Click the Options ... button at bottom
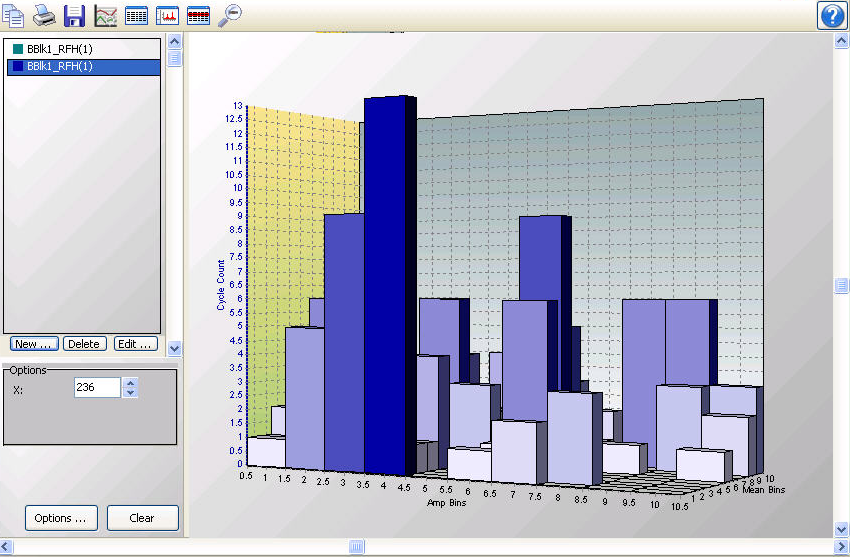Screen dimensions: 850x557 (65, 518)
